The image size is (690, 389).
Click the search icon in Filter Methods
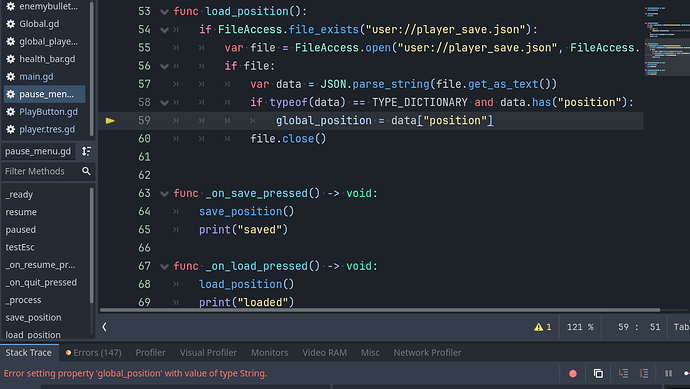[x=86, y=171]
